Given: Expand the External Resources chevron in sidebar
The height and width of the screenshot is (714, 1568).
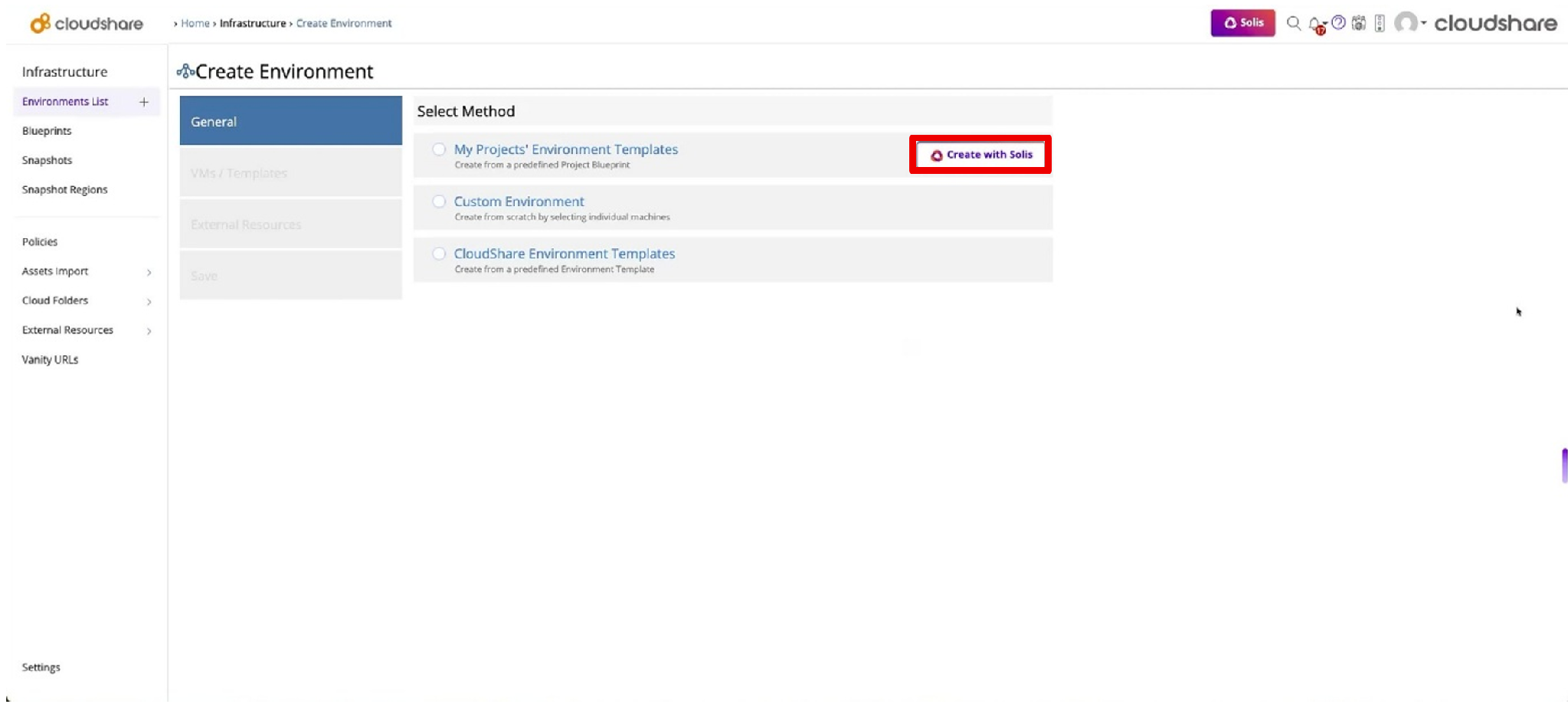Looking at the screenshot, I should click(x=149, y=331).
